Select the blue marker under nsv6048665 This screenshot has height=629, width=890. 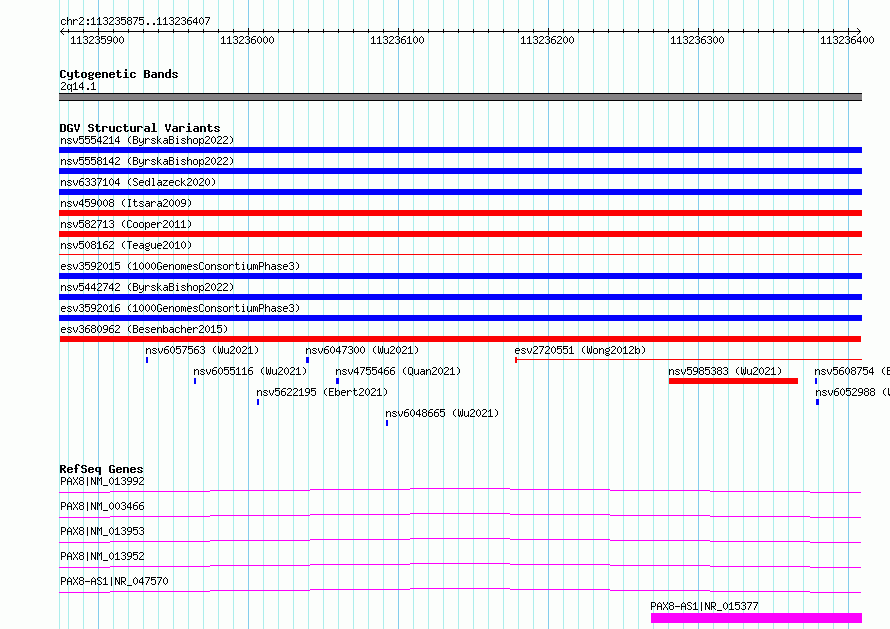click(x=387, y=423)
